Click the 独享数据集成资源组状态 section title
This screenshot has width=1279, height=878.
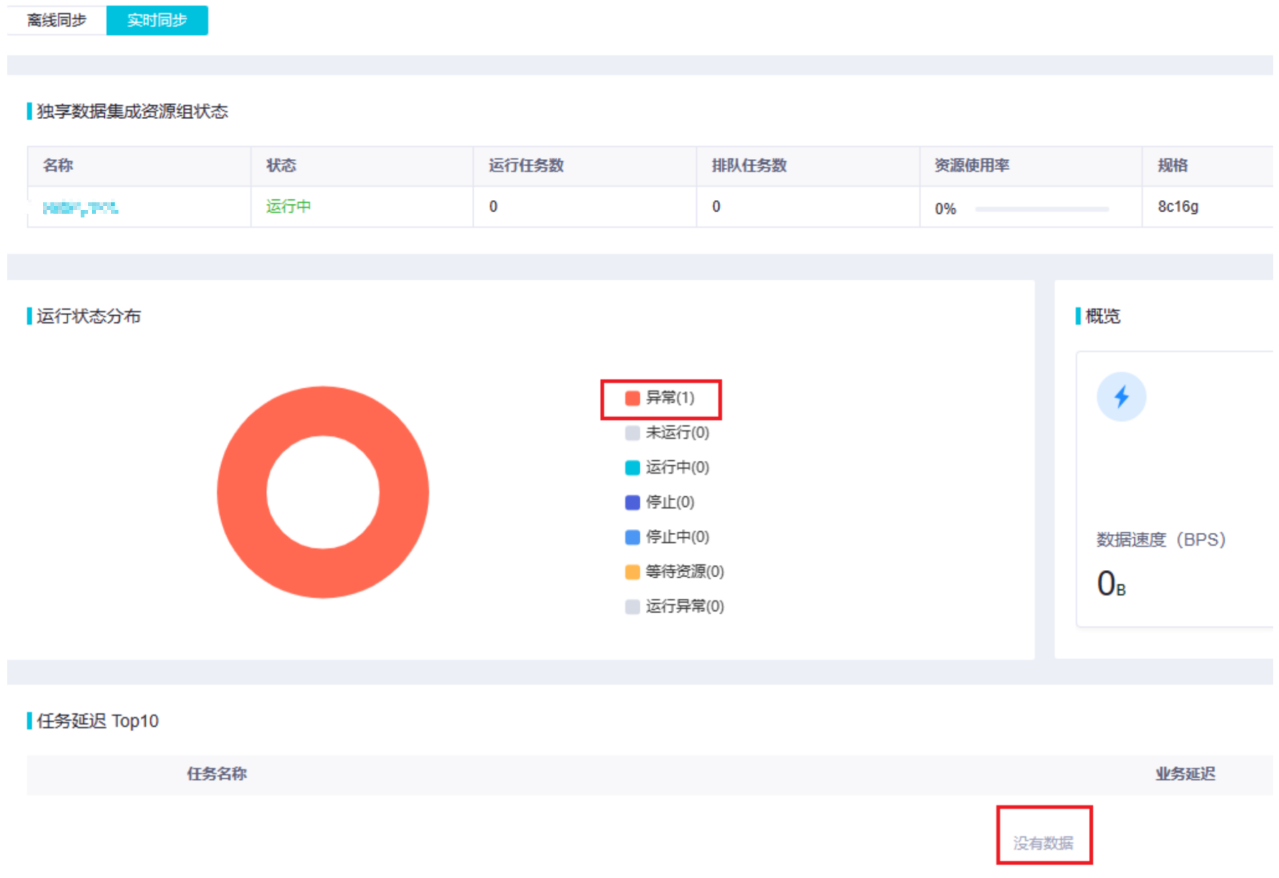133,112
